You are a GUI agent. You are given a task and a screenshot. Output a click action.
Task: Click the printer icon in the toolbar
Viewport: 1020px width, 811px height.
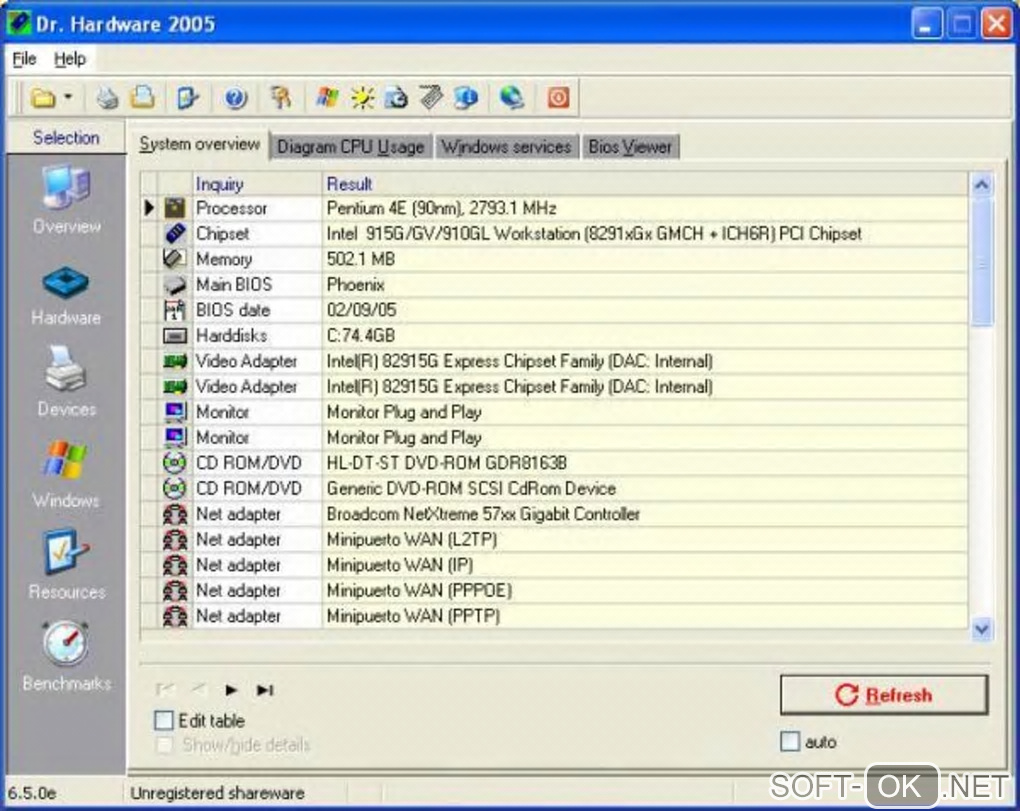pyautogui.click(x=107, y=98)
